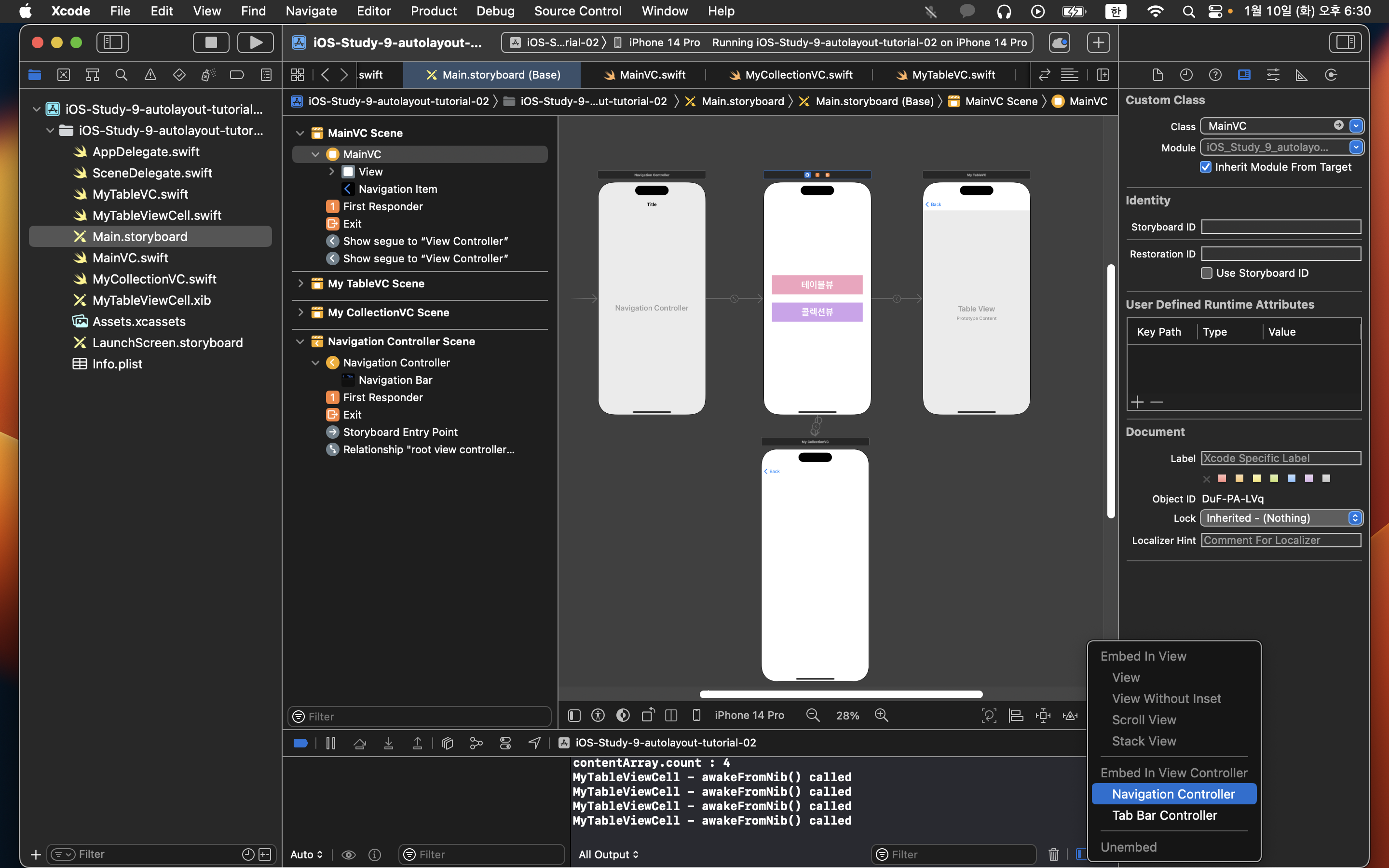Zoom in on the storyboard canvas

881,715
